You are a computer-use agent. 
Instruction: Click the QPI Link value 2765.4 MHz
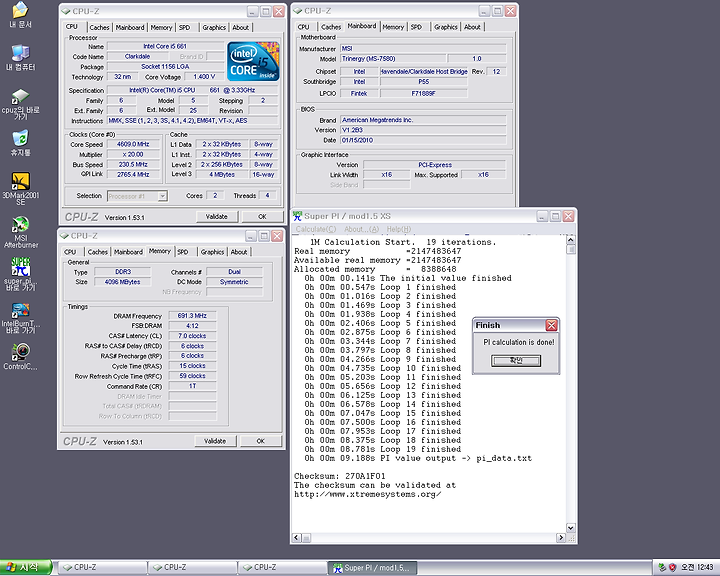click(133, 175)
